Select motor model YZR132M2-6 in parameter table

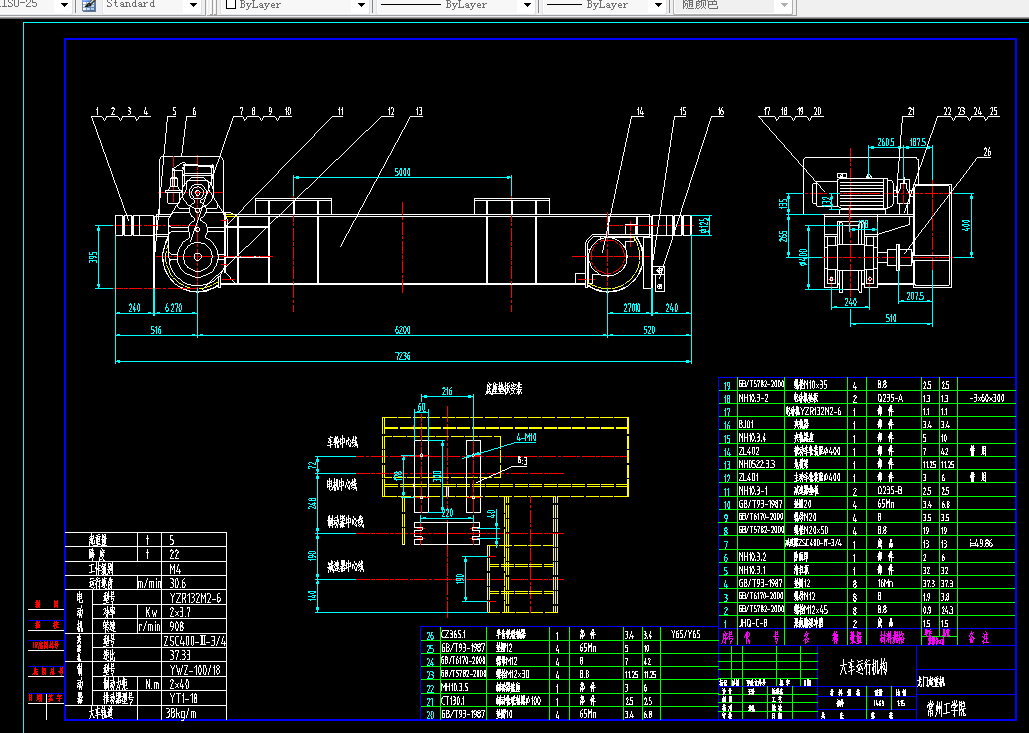(x=196, y=598)
